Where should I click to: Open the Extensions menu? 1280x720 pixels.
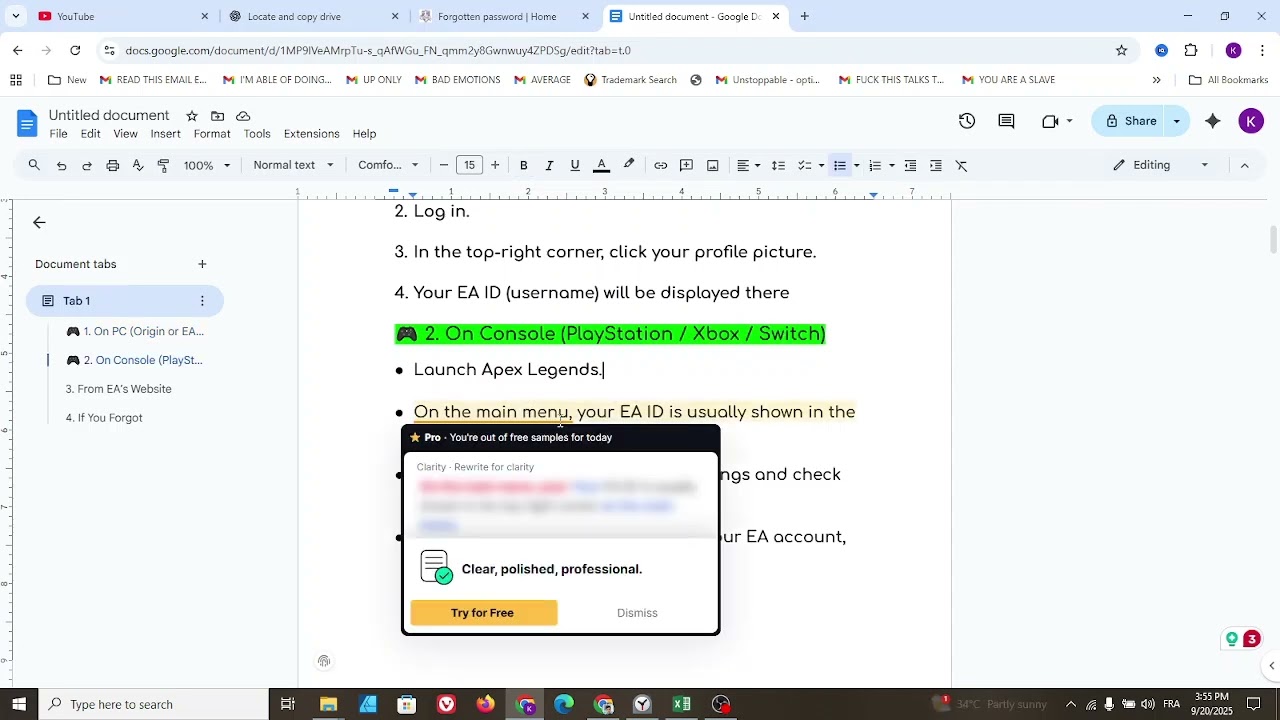(312, 134)
